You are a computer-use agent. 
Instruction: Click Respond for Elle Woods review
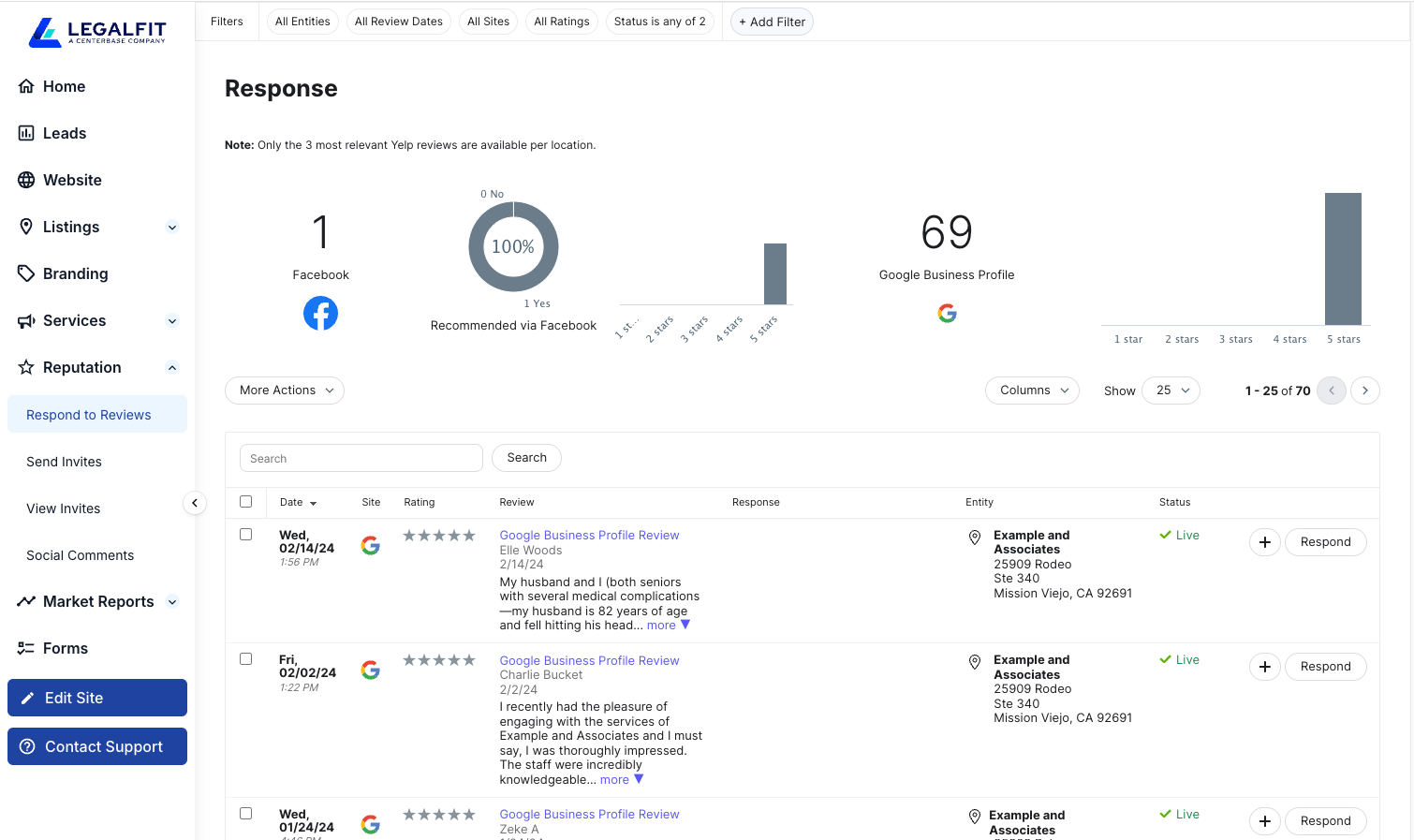pyautogui.click(x=1325, y=542)
